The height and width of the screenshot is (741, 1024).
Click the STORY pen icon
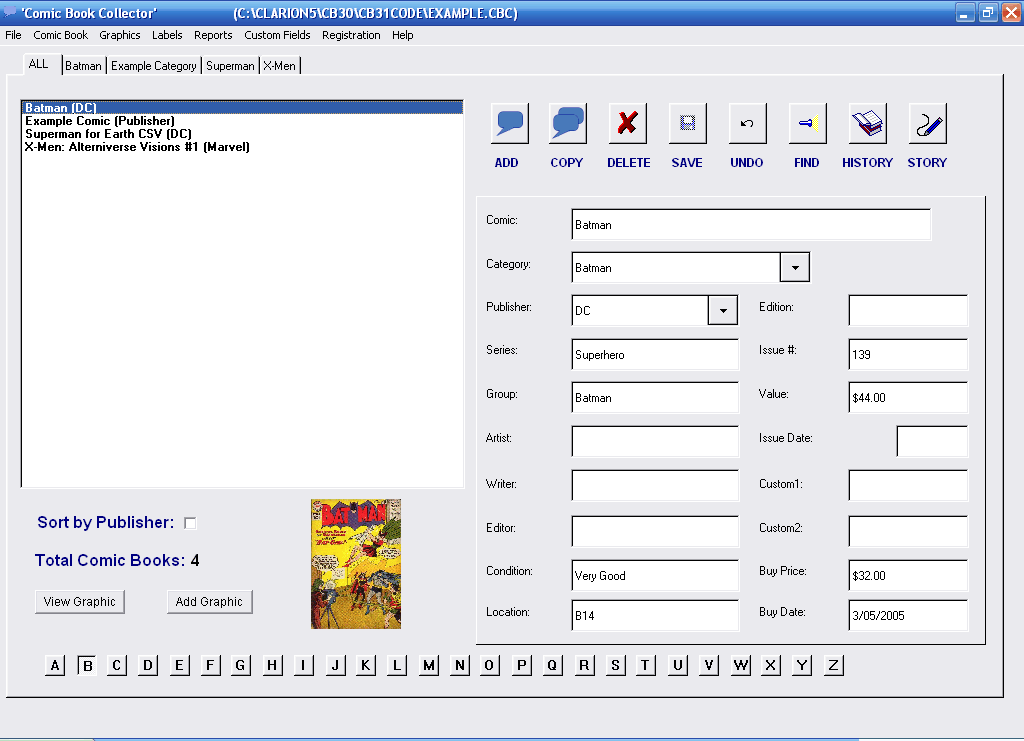point(927,124)
